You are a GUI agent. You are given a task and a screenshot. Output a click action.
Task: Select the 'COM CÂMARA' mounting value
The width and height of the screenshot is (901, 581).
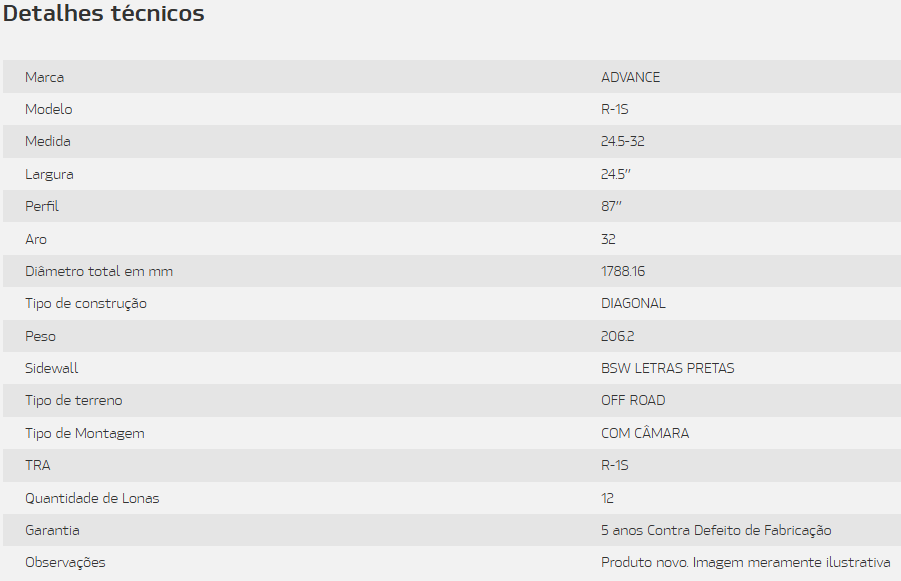point(645,433)
